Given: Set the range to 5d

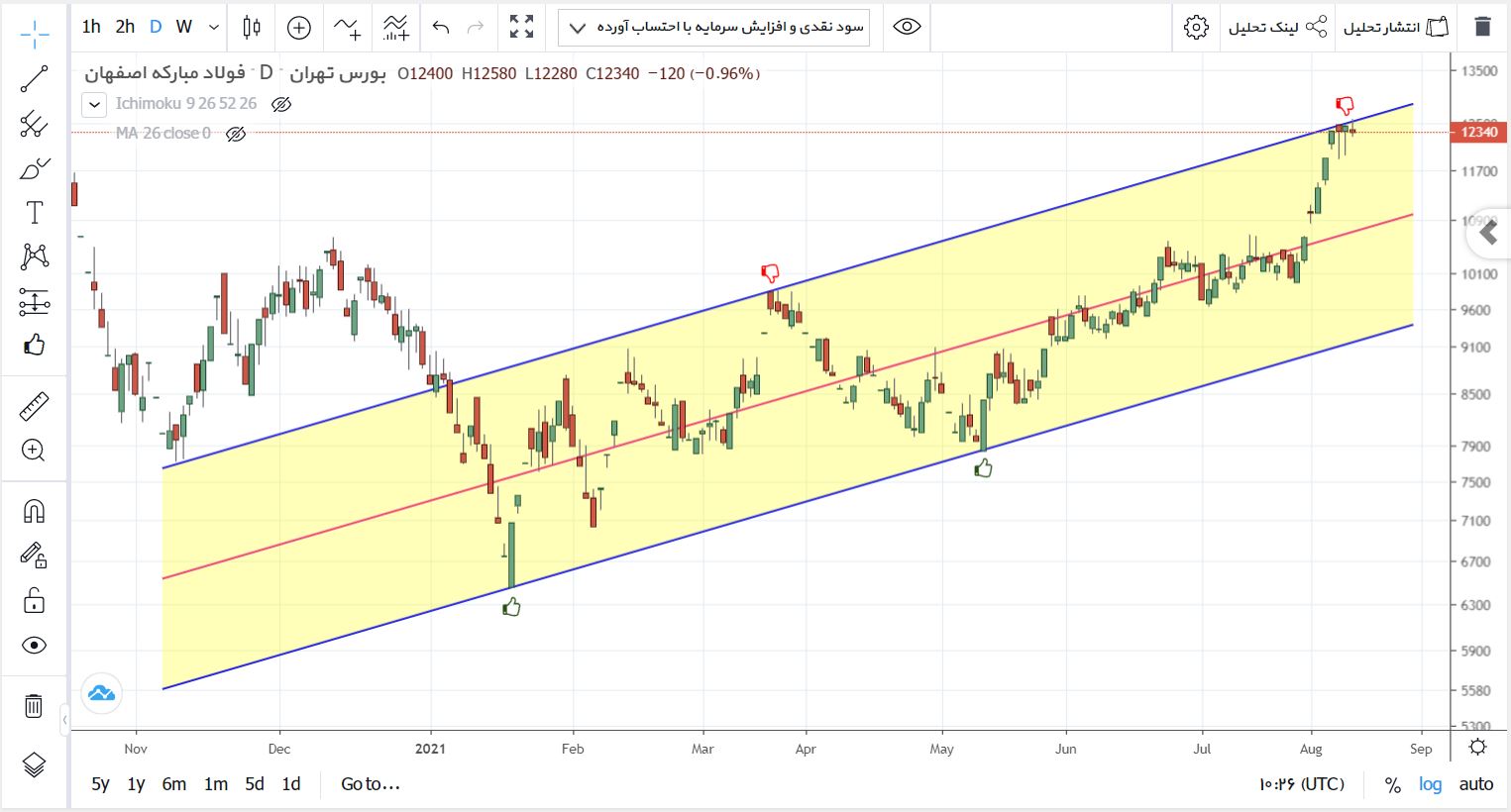Looking at the screenshot, I should [255, 784].
